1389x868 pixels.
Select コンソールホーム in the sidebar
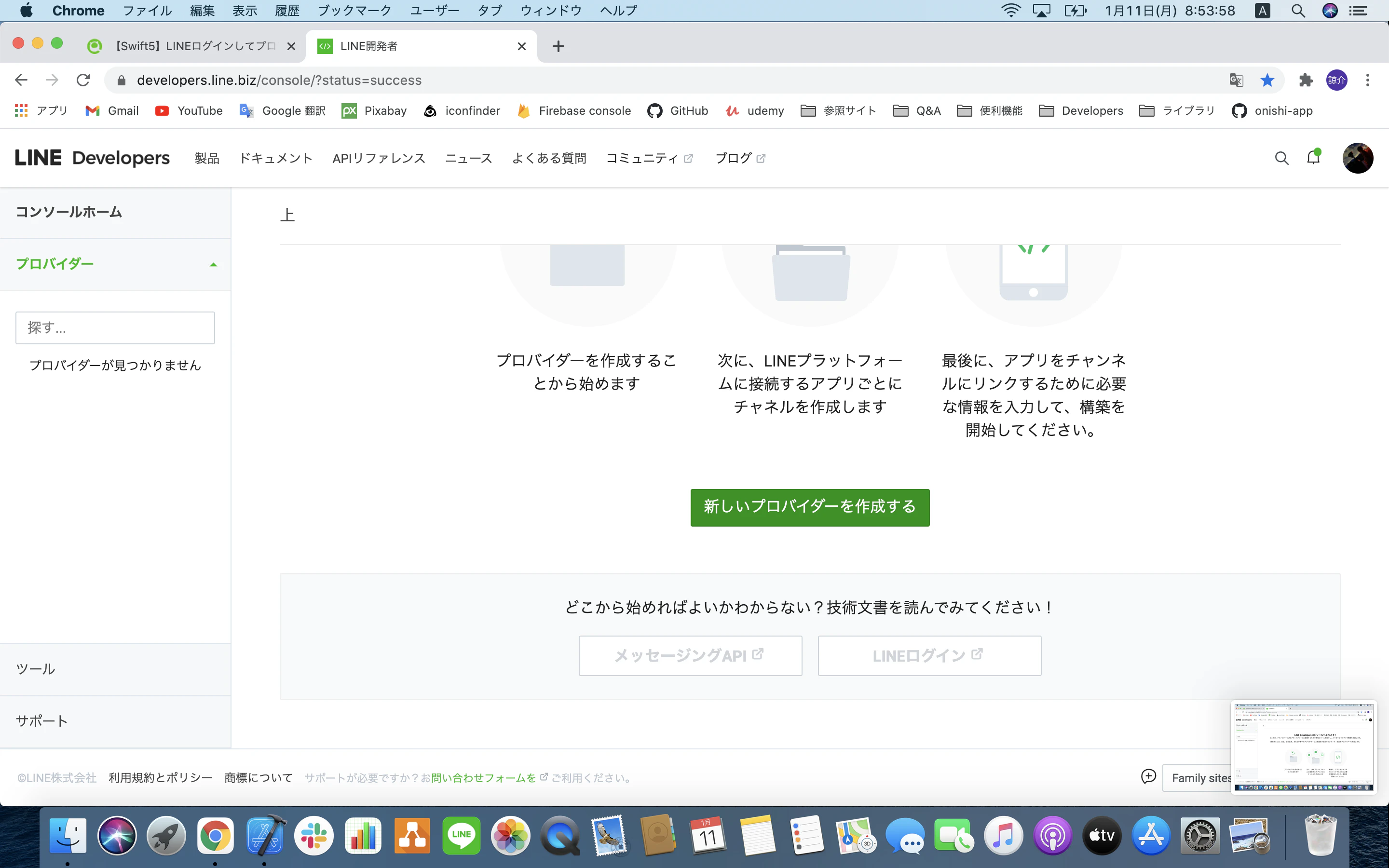115,212
